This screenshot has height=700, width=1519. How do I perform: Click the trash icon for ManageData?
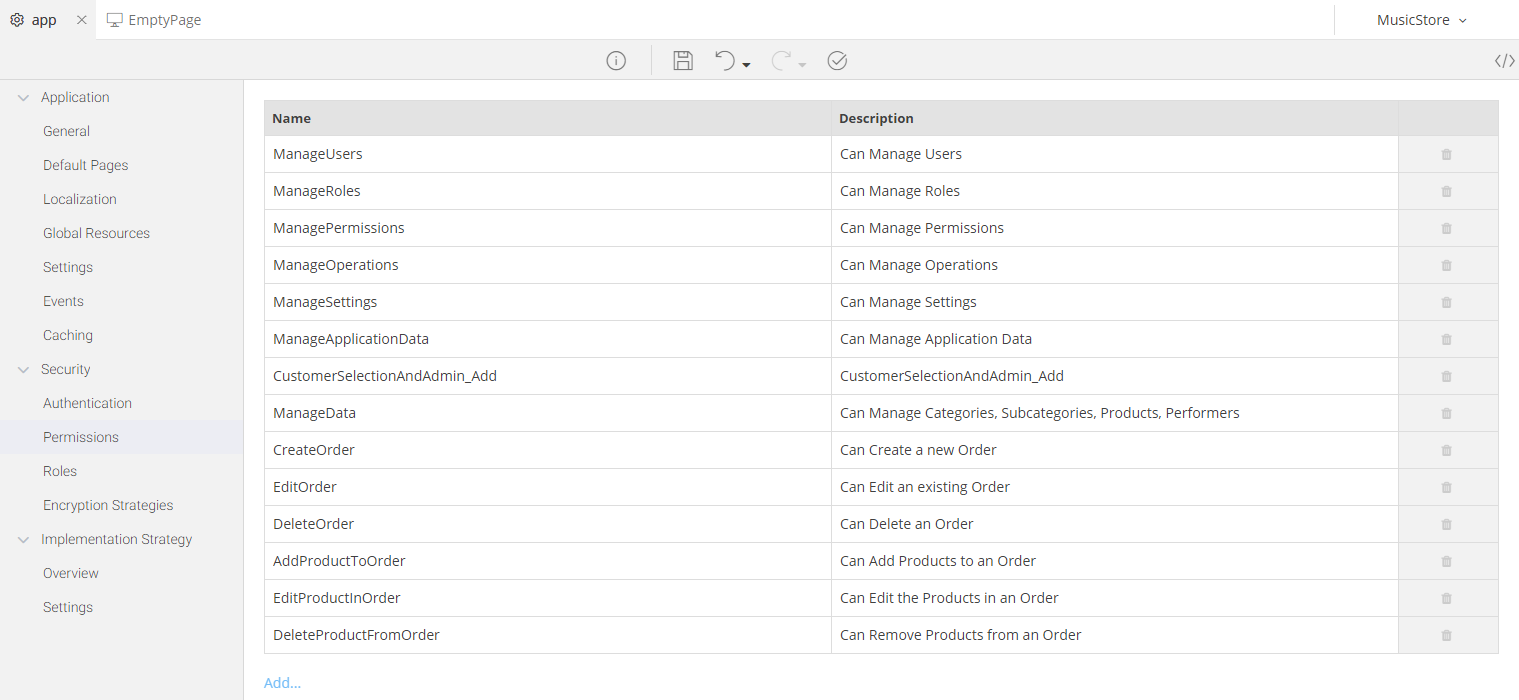point(1446,414)
